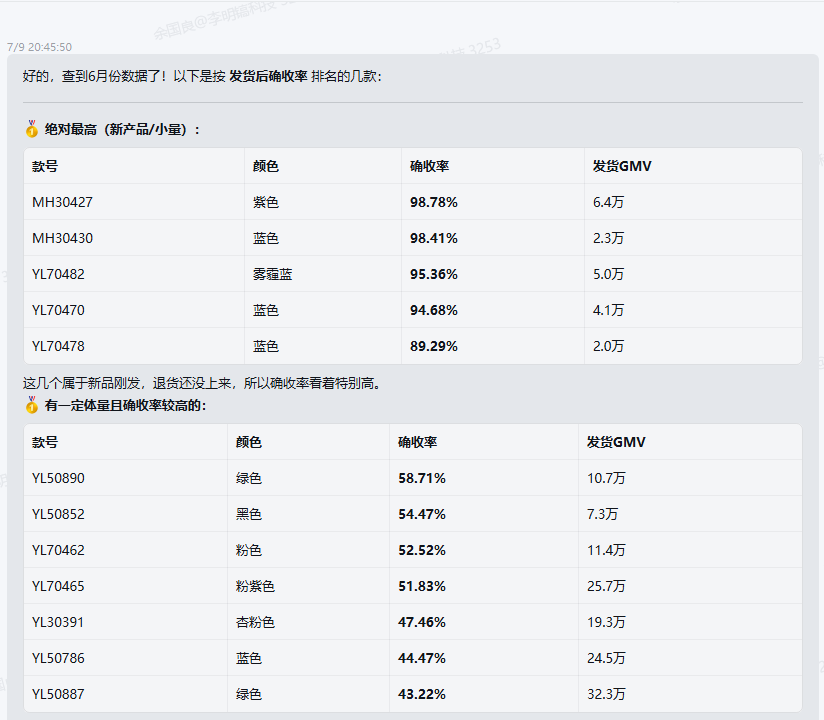Click the 7.3万 GMV value

click(x=602, y=514)
